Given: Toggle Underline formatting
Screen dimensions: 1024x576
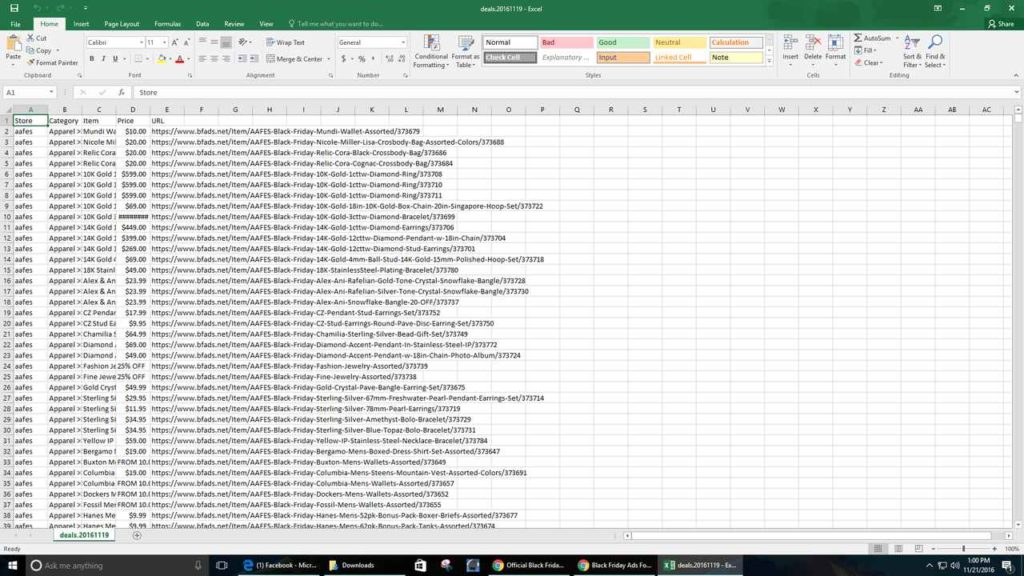Looking at the screenshot, I should [x=116, y=59].
